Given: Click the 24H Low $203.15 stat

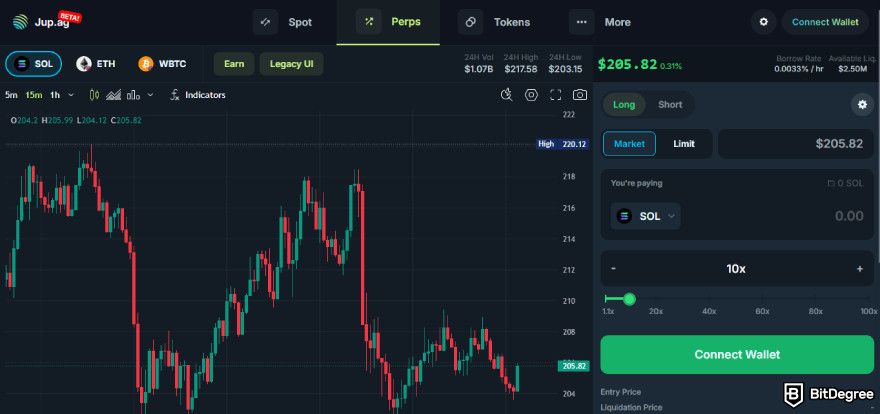Looking at the screenshot, I should [x=565, y=63].
